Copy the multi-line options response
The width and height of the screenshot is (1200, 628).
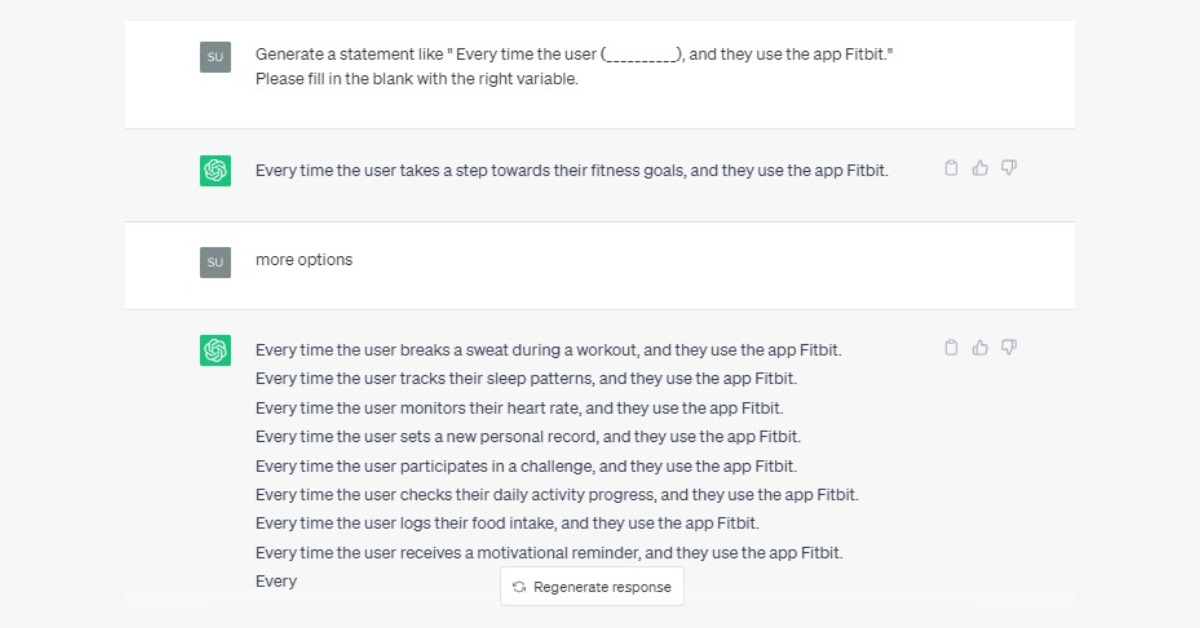coord(951,347)
